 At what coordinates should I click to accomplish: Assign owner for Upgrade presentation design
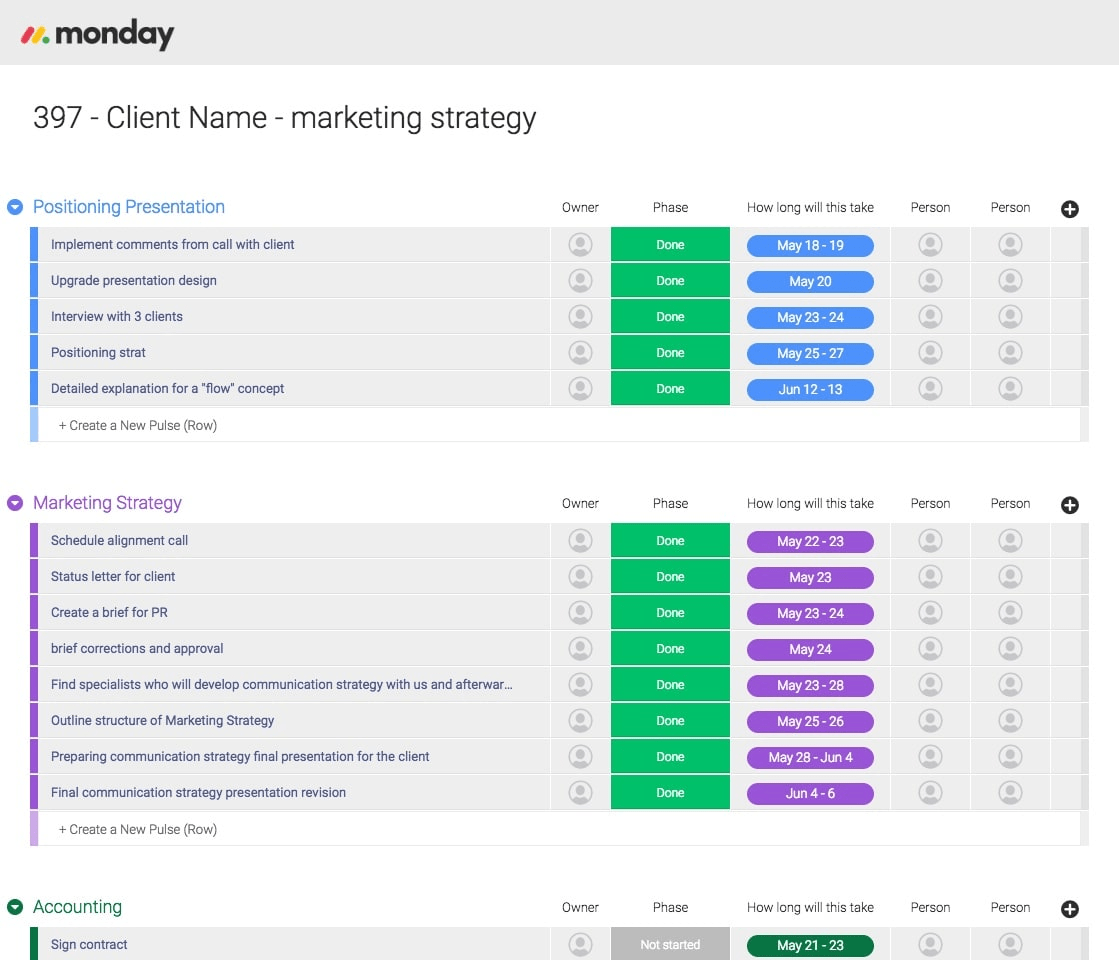coord(580,281)
